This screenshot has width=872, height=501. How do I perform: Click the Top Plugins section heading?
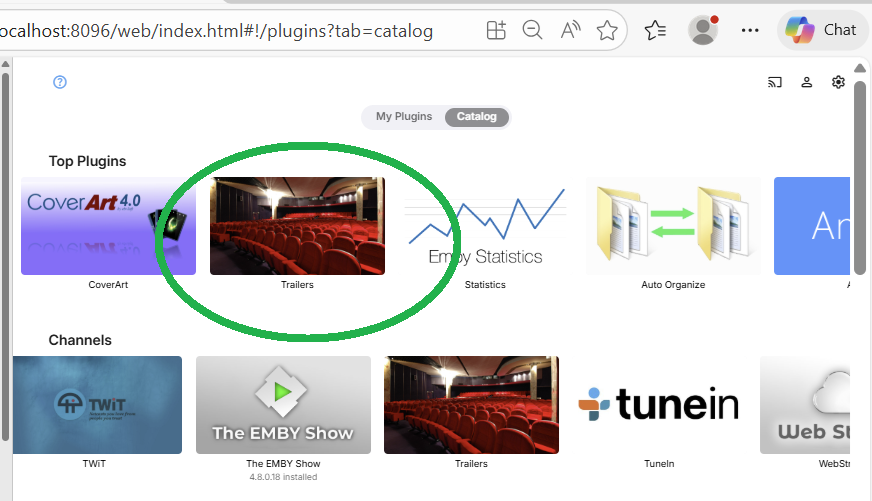[x=87, y=161]
